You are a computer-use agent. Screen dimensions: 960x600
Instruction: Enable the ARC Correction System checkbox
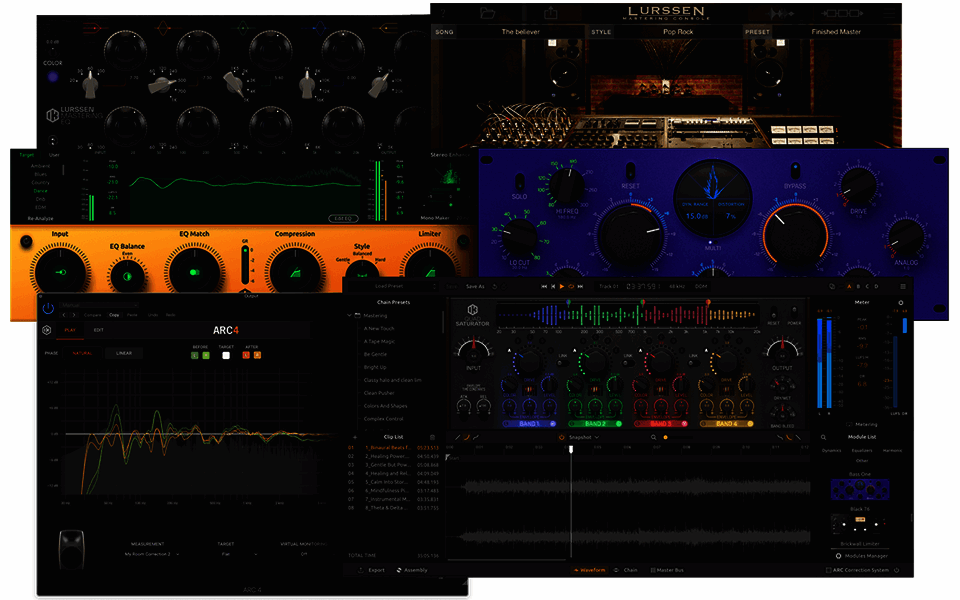tap(829, 570)
